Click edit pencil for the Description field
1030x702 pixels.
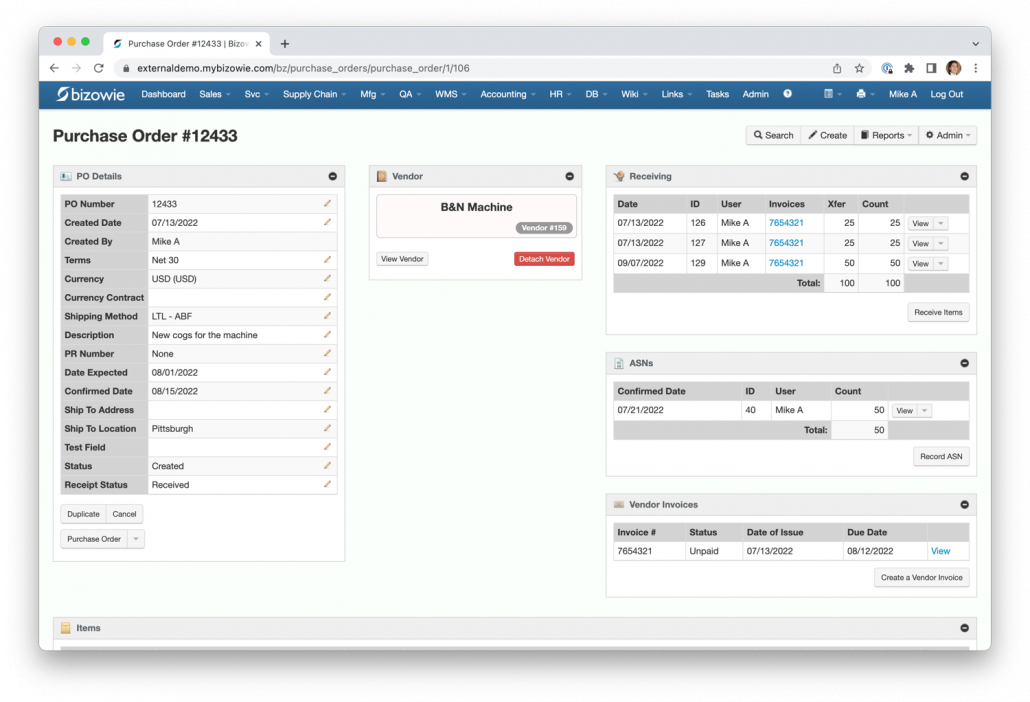click(x=327, y=335)
